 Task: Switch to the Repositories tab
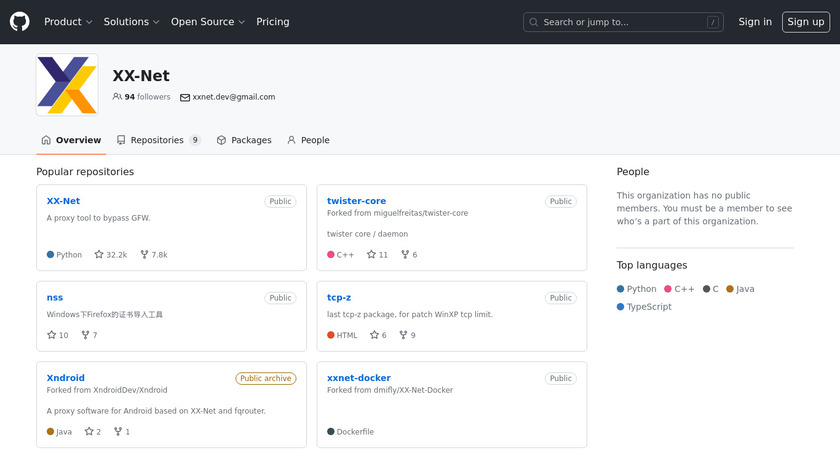point(158,140)
